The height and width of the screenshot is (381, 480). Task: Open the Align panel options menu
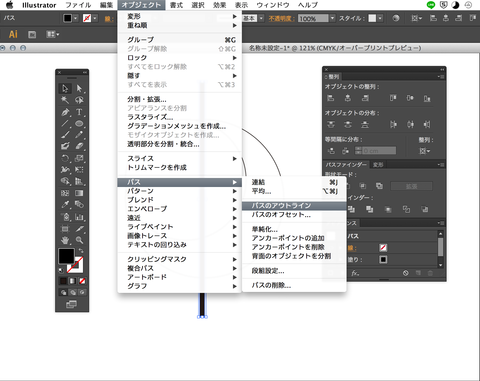pyautogui.click(x=441, y=77)
